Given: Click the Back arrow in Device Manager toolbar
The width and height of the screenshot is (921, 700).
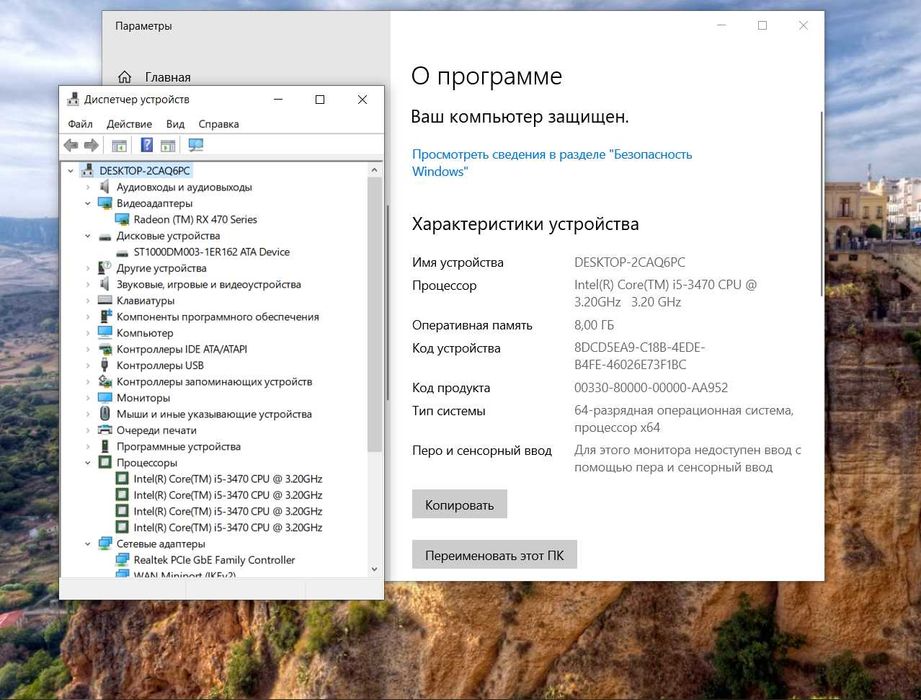Looking at the screenshot, I should pos(71,145).
